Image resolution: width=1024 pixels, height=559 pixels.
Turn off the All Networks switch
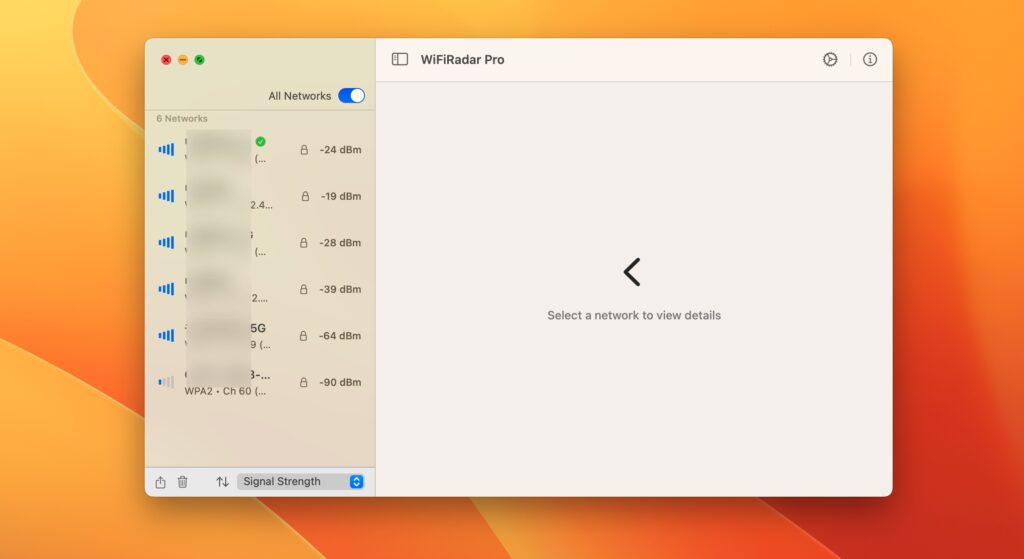(351, 96)
